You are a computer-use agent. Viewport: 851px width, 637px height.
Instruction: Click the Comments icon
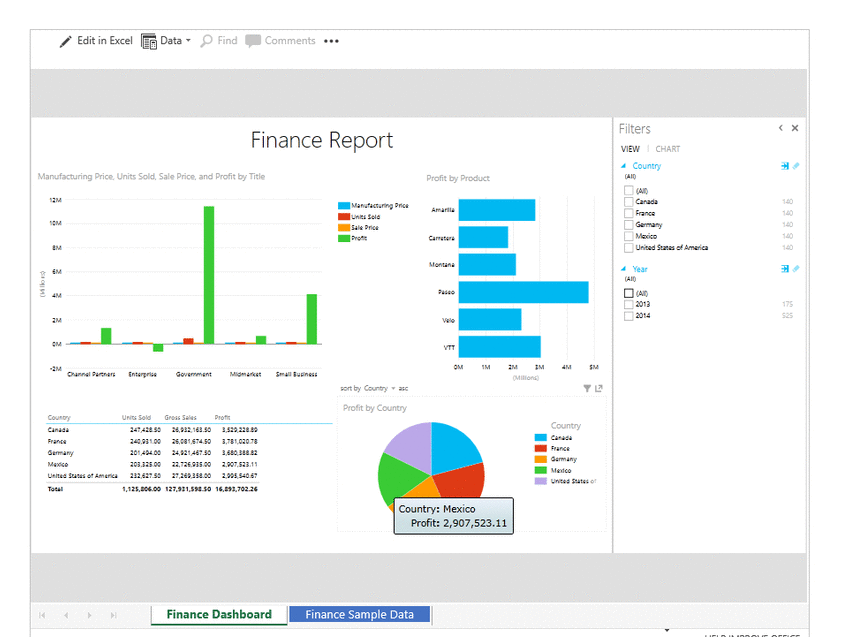[x=253, y=40]
